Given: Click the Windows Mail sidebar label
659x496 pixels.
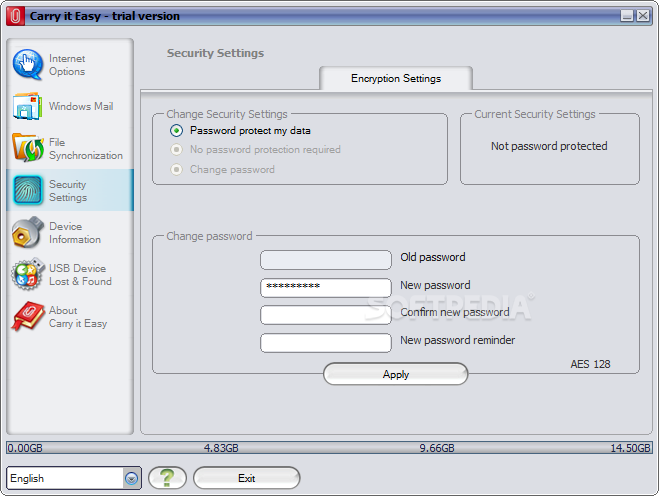Looking at the screenshot, I should click(x=81, y=106).
